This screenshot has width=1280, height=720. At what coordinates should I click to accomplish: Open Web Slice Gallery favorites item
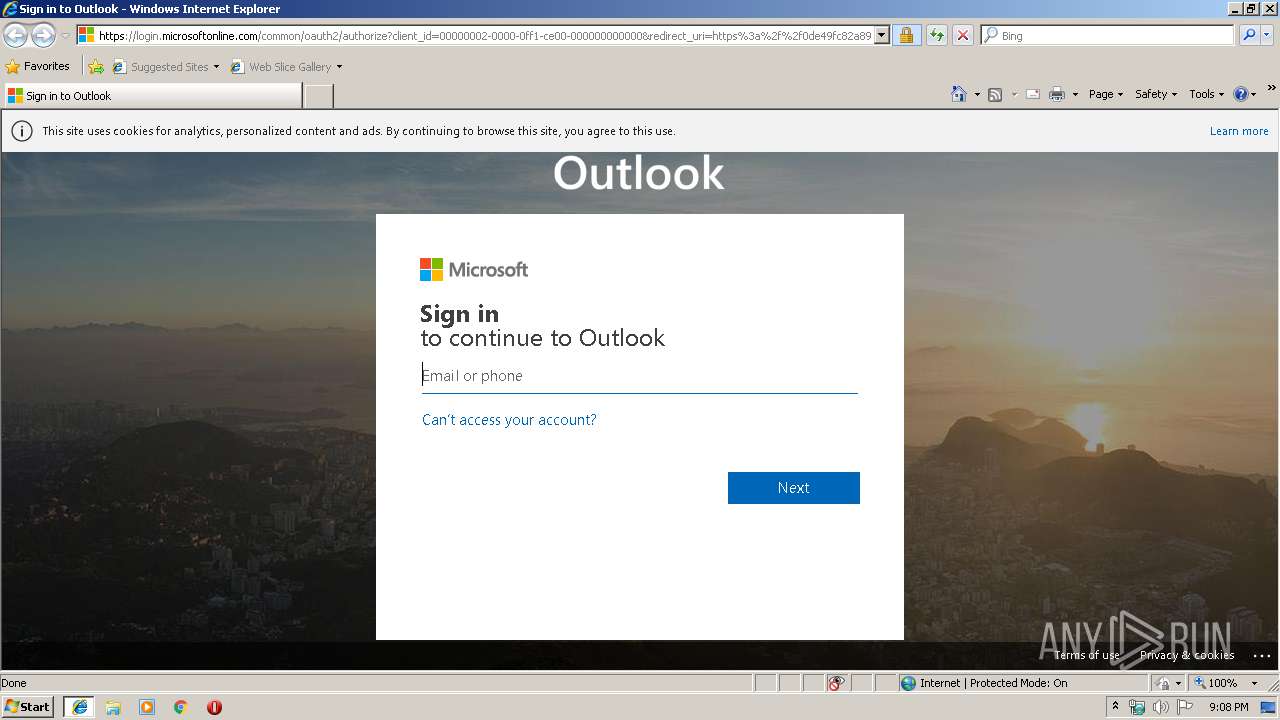[x=286, y=67]
